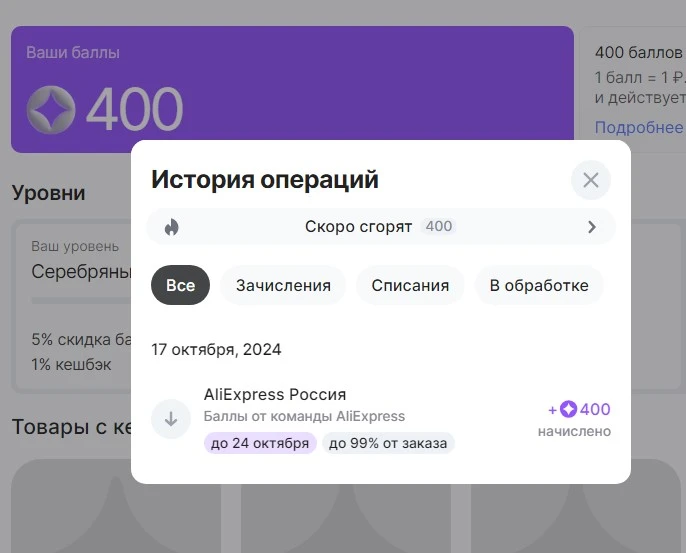
Task: Click the Ваши баллы label
Action: coord(73,52)
